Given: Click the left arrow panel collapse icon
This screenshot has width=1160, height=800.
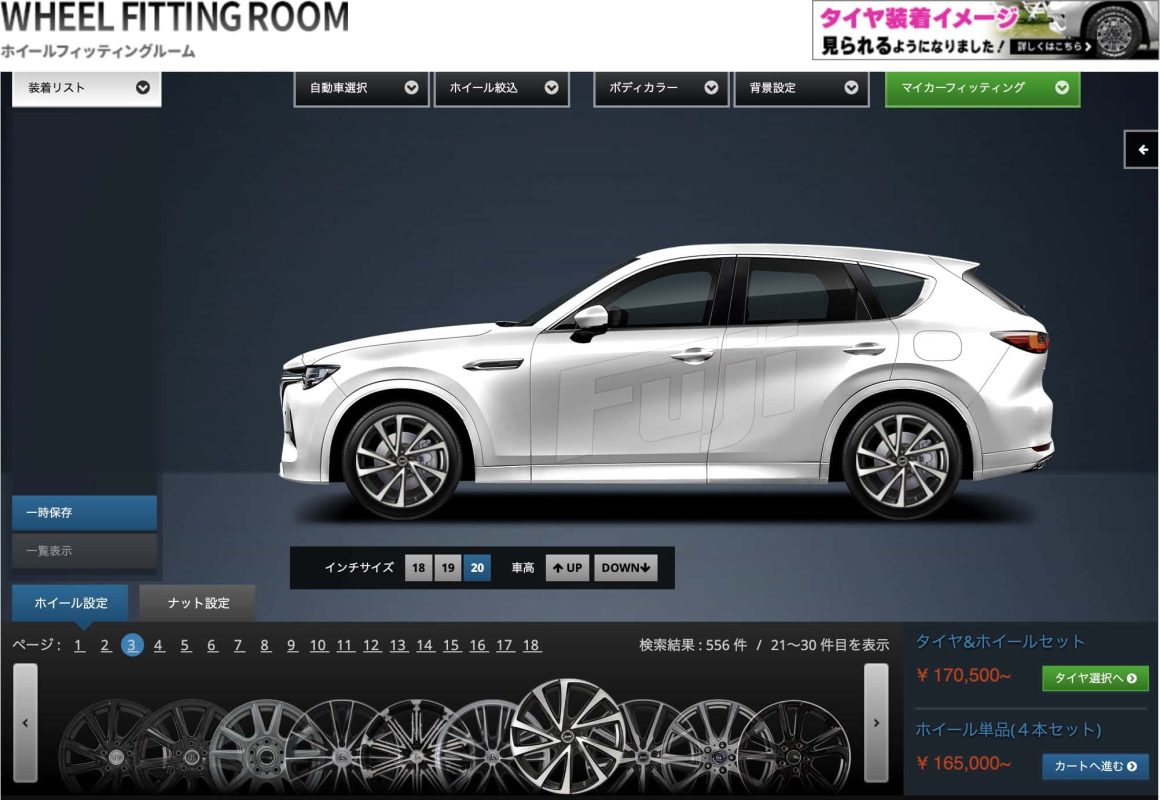Looking at the screenshot, I should click(x=1141, y=150).
